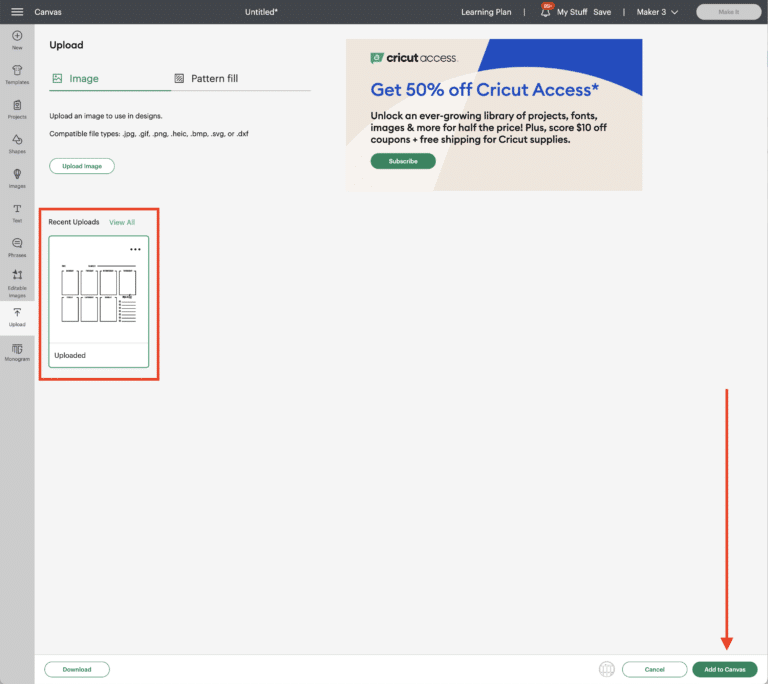Open the hamburger main menu
Viewport: 768px width, 684px height.
point(17,12)
